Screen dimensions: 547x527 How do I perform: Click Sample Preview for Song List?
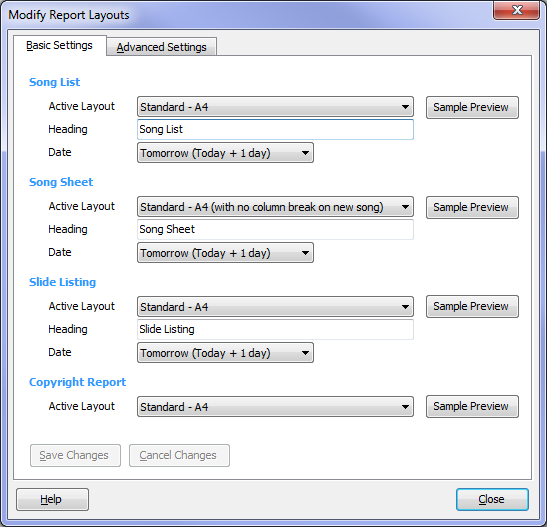(472, 107)
